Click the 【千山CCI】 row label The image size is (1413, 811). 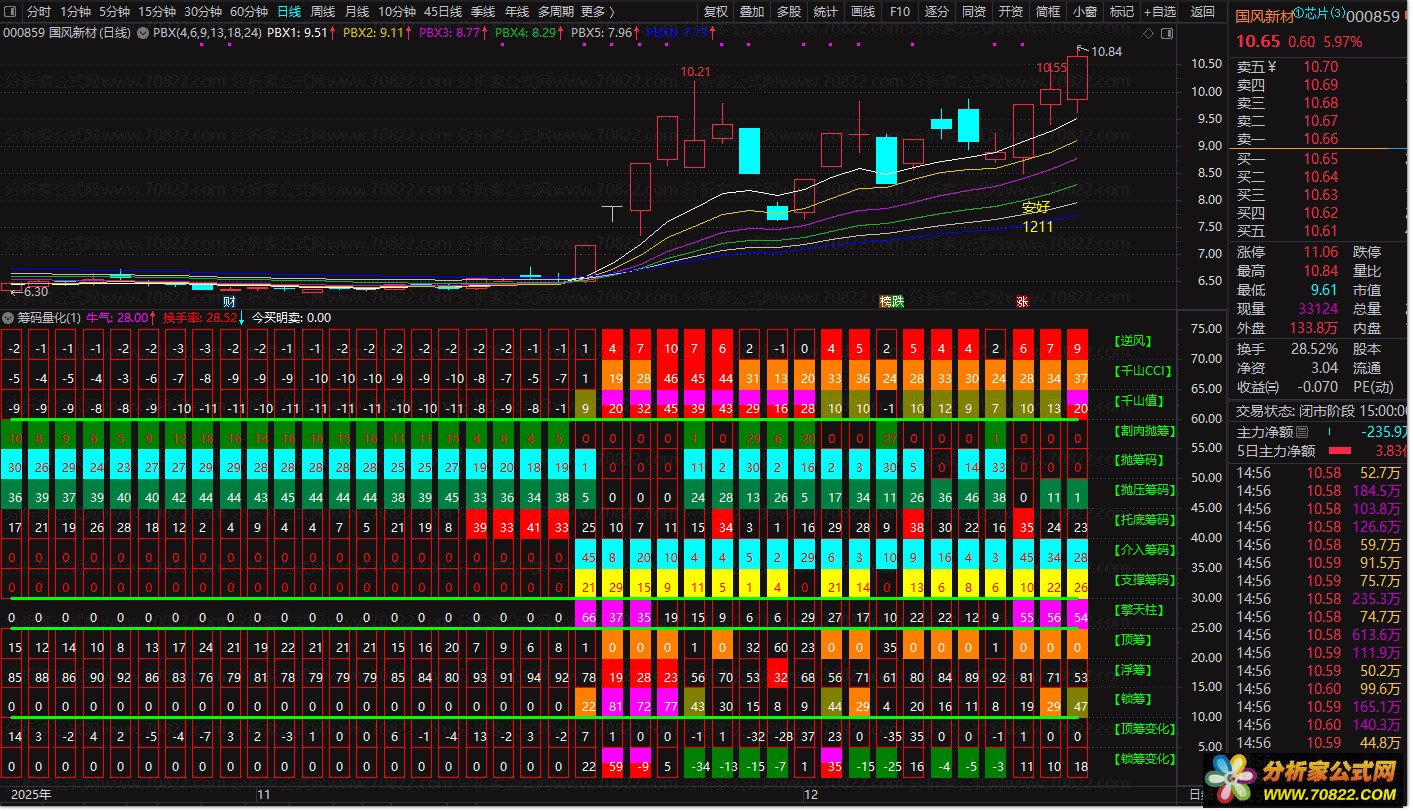[x=1144, y=371]
